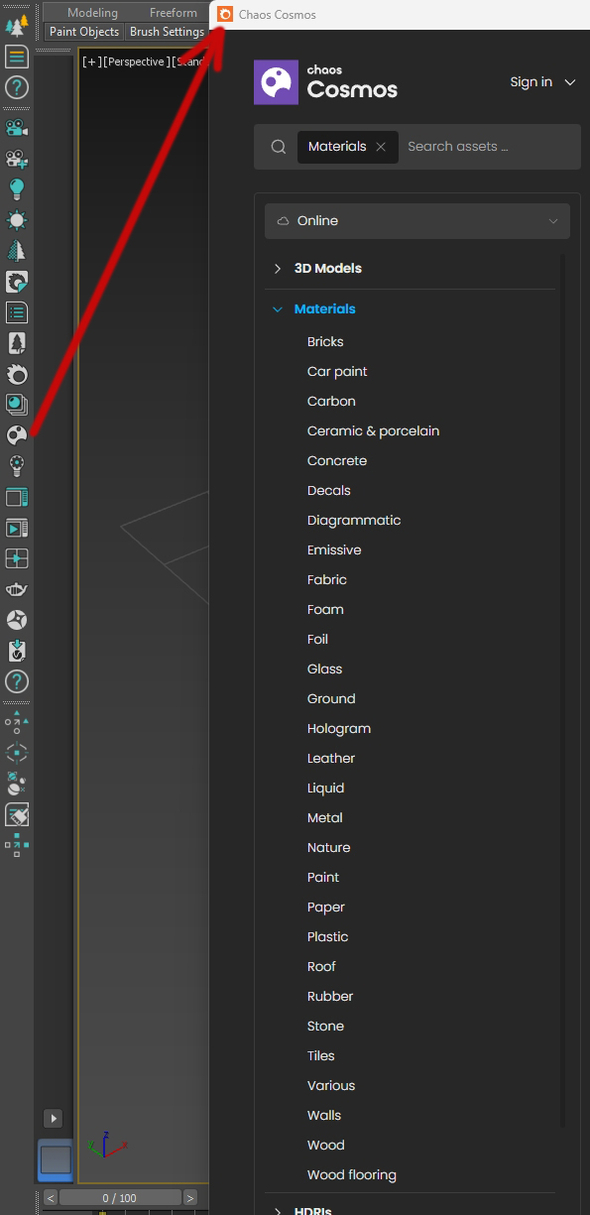Open the Brush Settings panel
This screenshot has width=590, height=1215.
167,31
